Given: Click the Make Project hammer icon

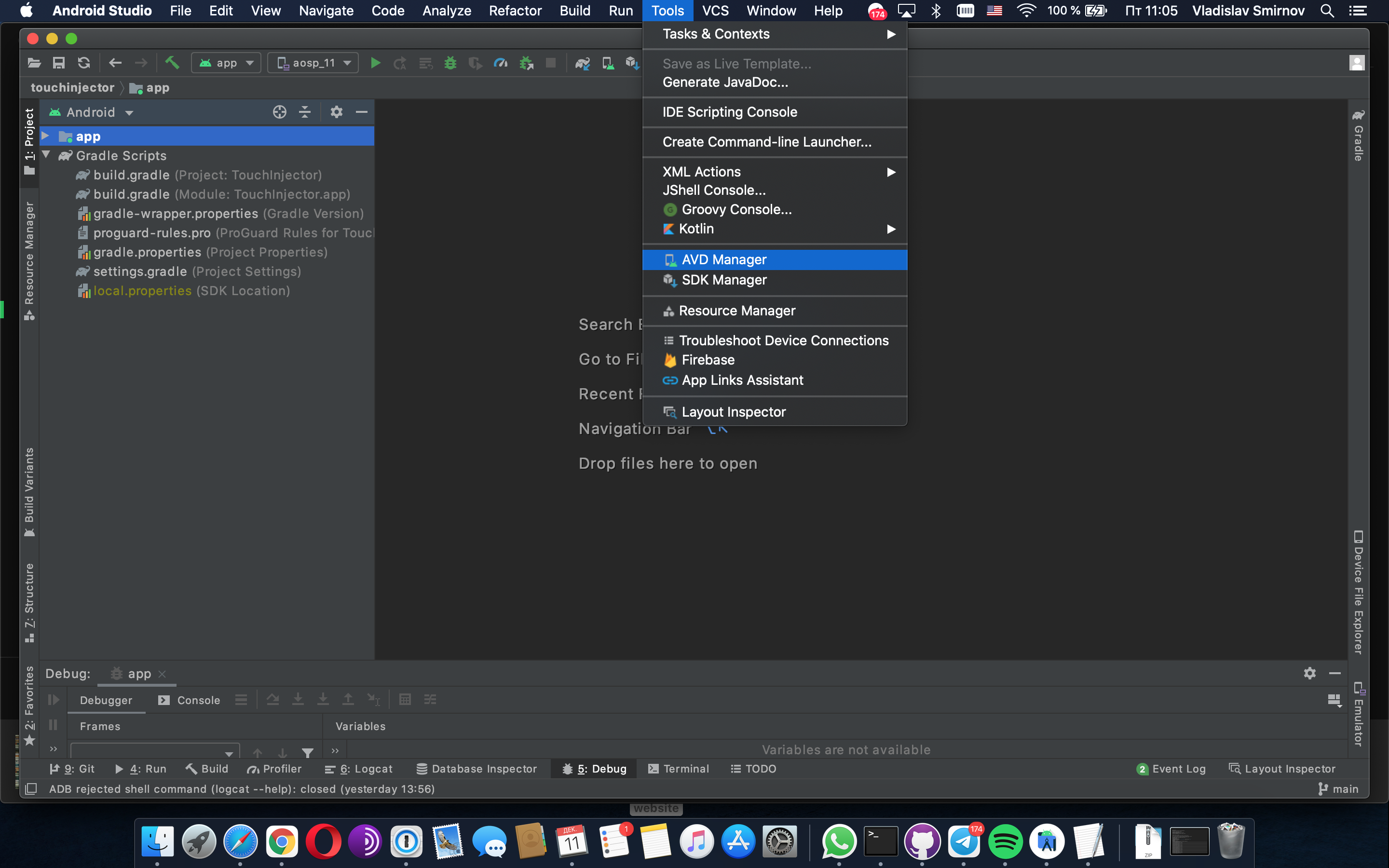Looking at the screenshot, I should point(172,63).
